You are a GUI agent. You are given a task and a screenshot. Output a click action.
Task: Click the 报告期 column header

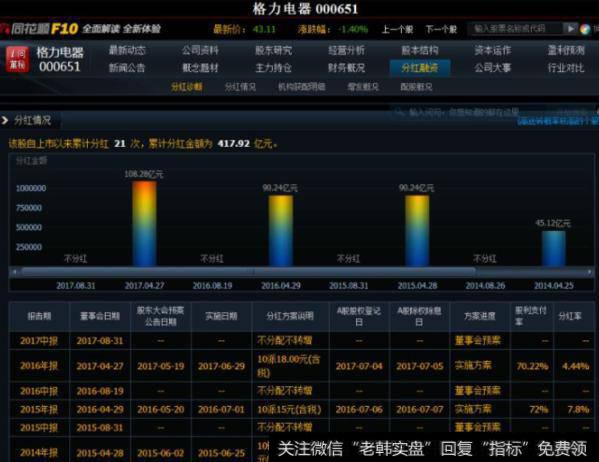pyautogui.click(x=39, y=316)
